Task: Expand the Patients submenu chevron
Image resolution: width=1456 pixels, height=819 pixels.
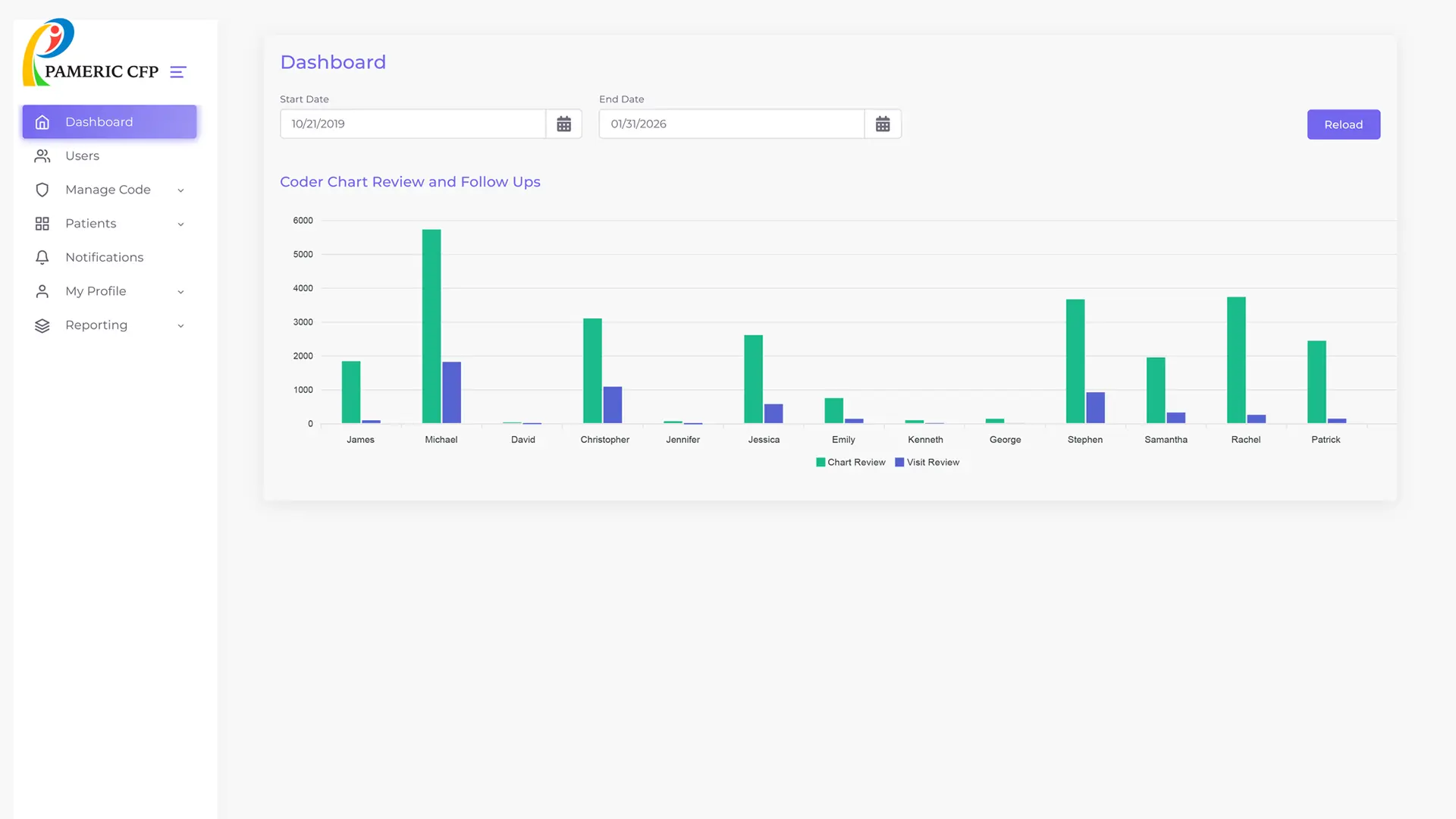Action: click(x=180, y=224)
